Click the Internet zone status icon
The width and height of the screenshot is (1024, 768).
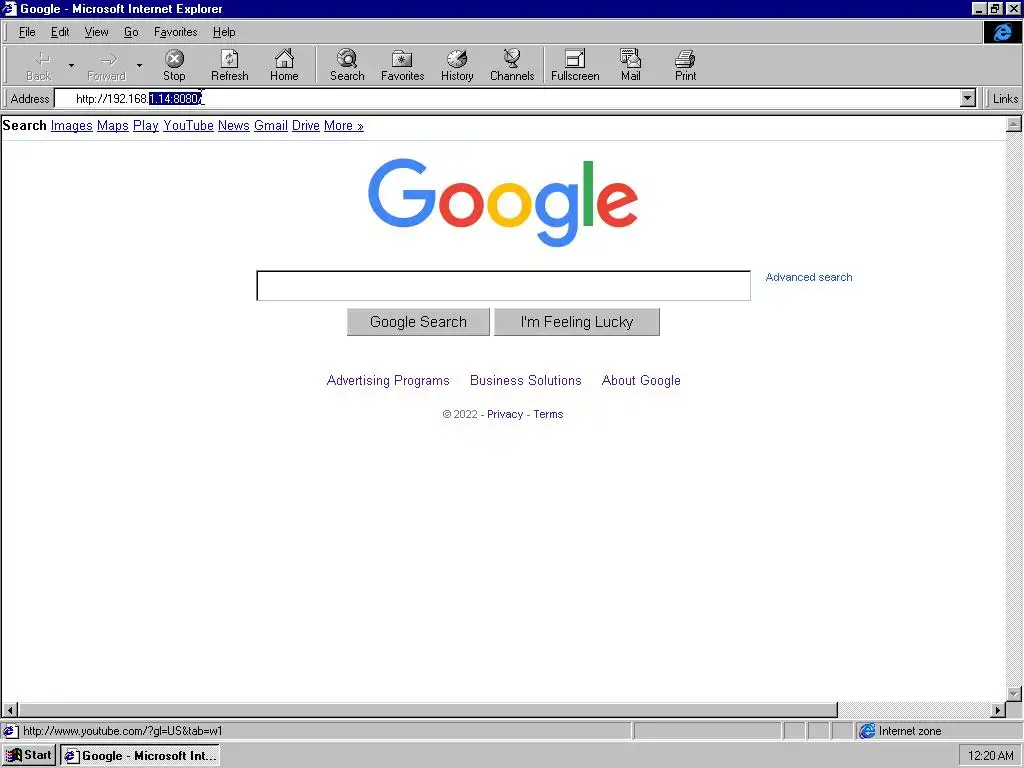[867, 731]
